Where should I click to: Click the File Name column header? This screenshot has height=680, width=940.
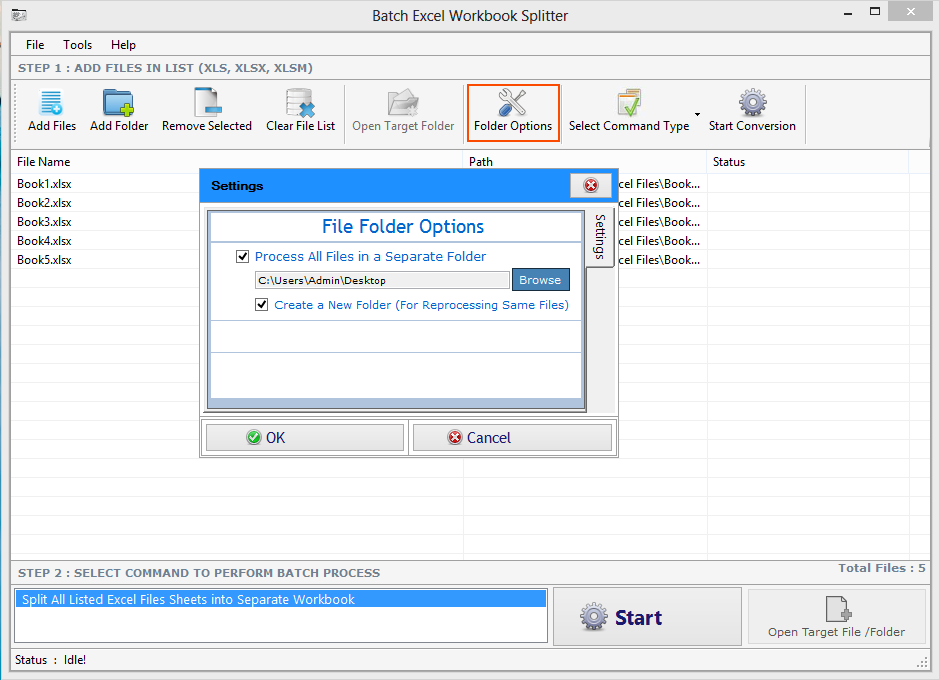click(x=237, y=162)
